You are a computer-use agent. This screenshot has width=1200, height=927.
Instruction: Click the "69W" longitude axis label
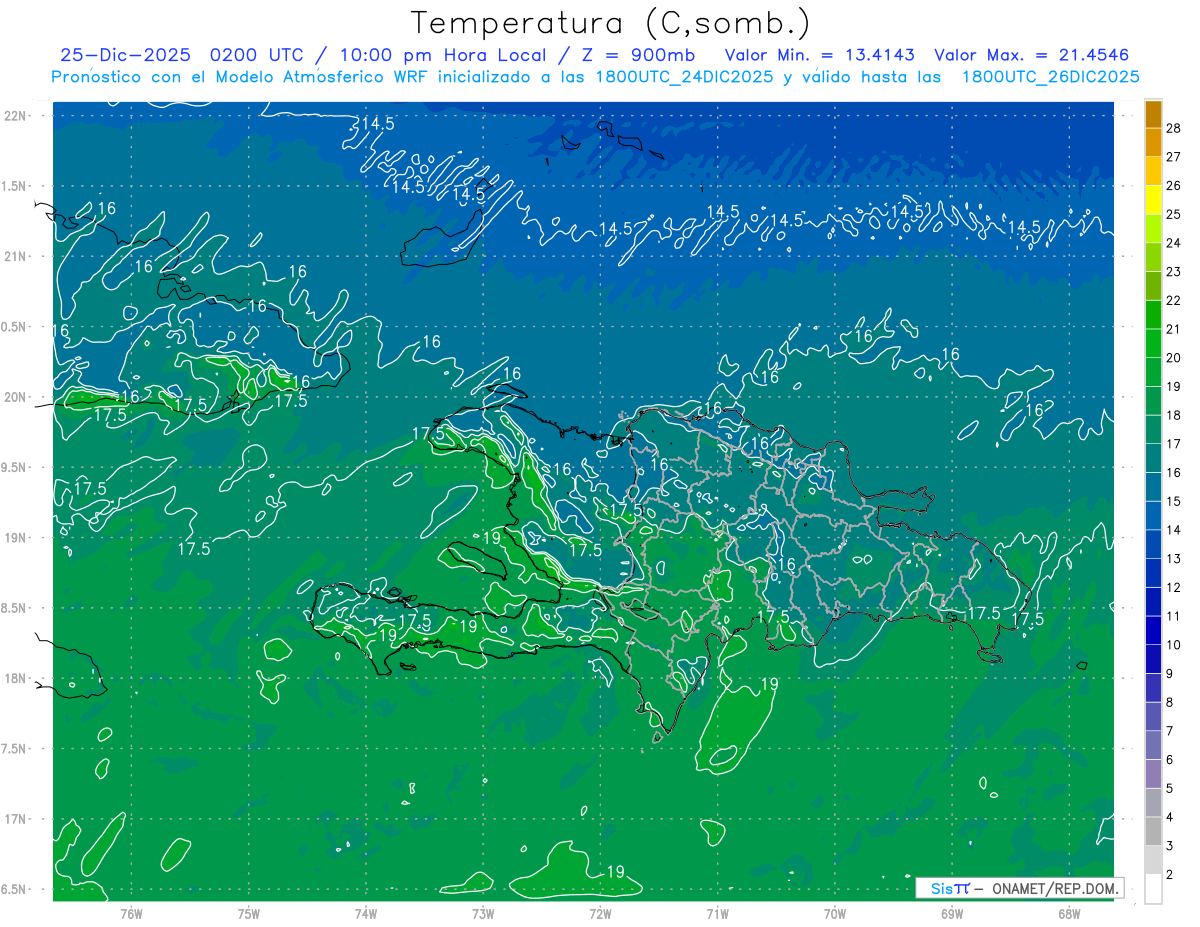952,914
